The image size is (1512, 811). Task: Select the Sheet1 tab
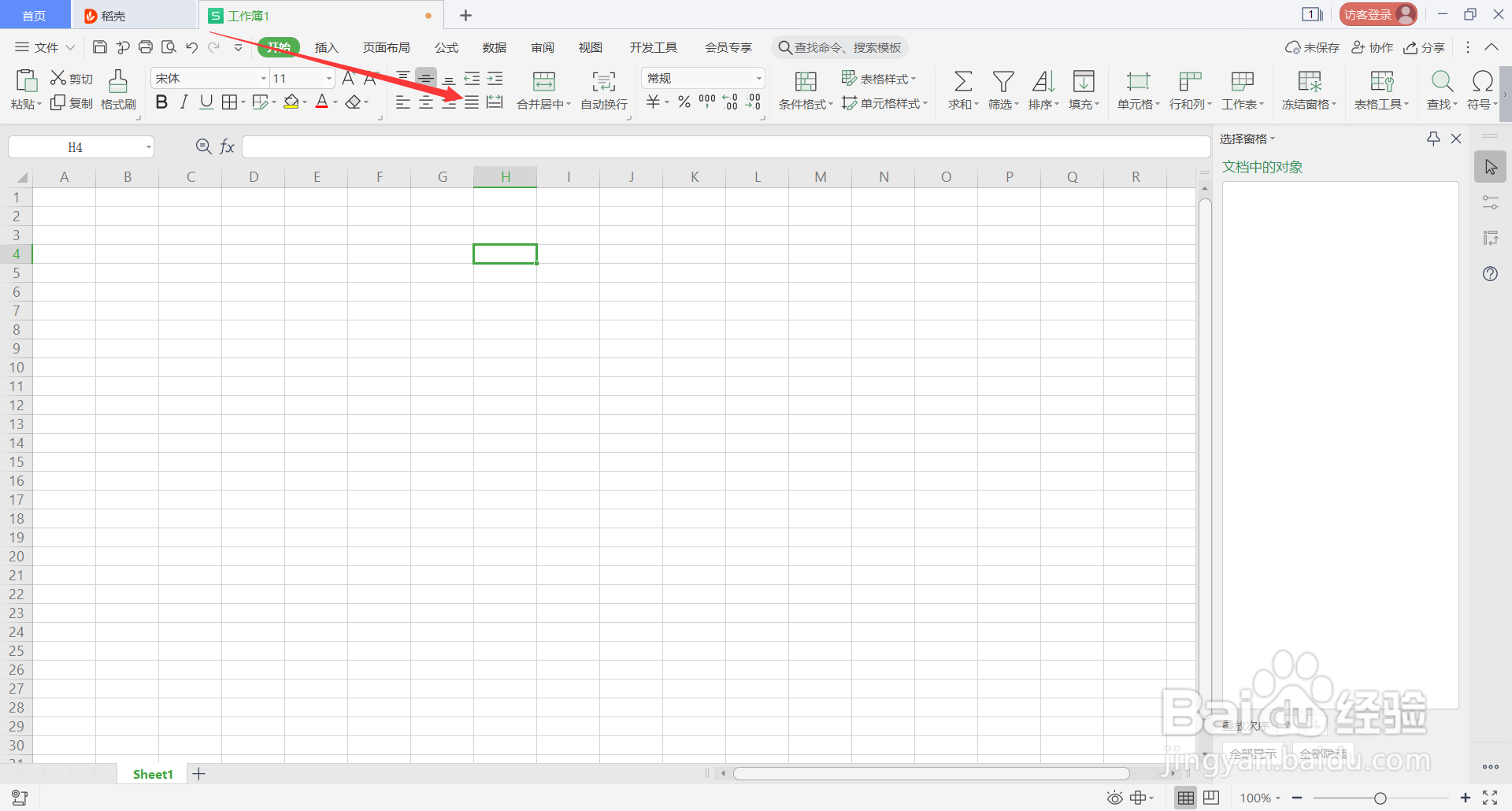(x=153, y=774)
